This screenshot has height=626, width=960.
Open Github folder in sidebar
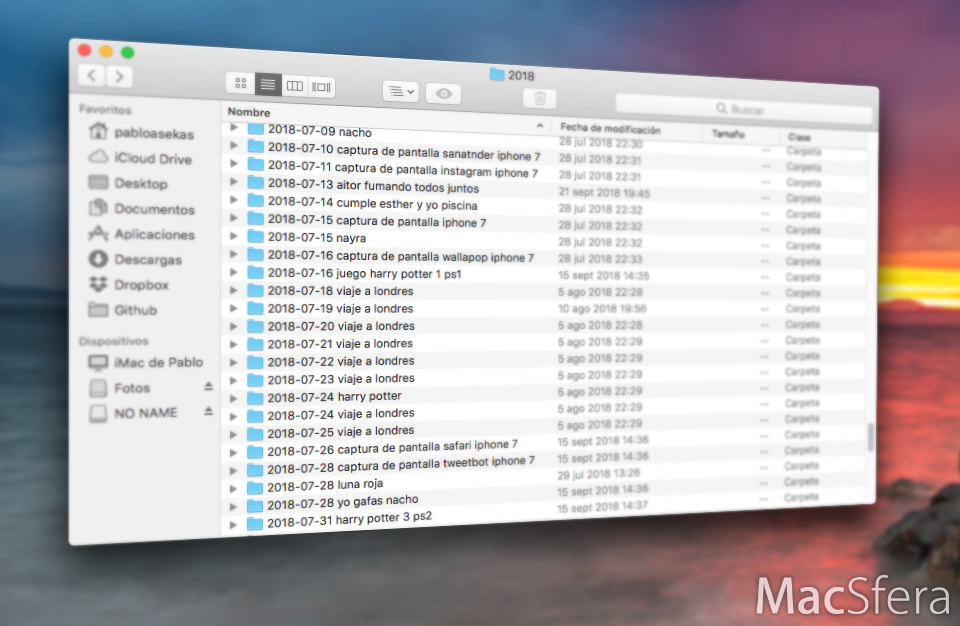123,309
